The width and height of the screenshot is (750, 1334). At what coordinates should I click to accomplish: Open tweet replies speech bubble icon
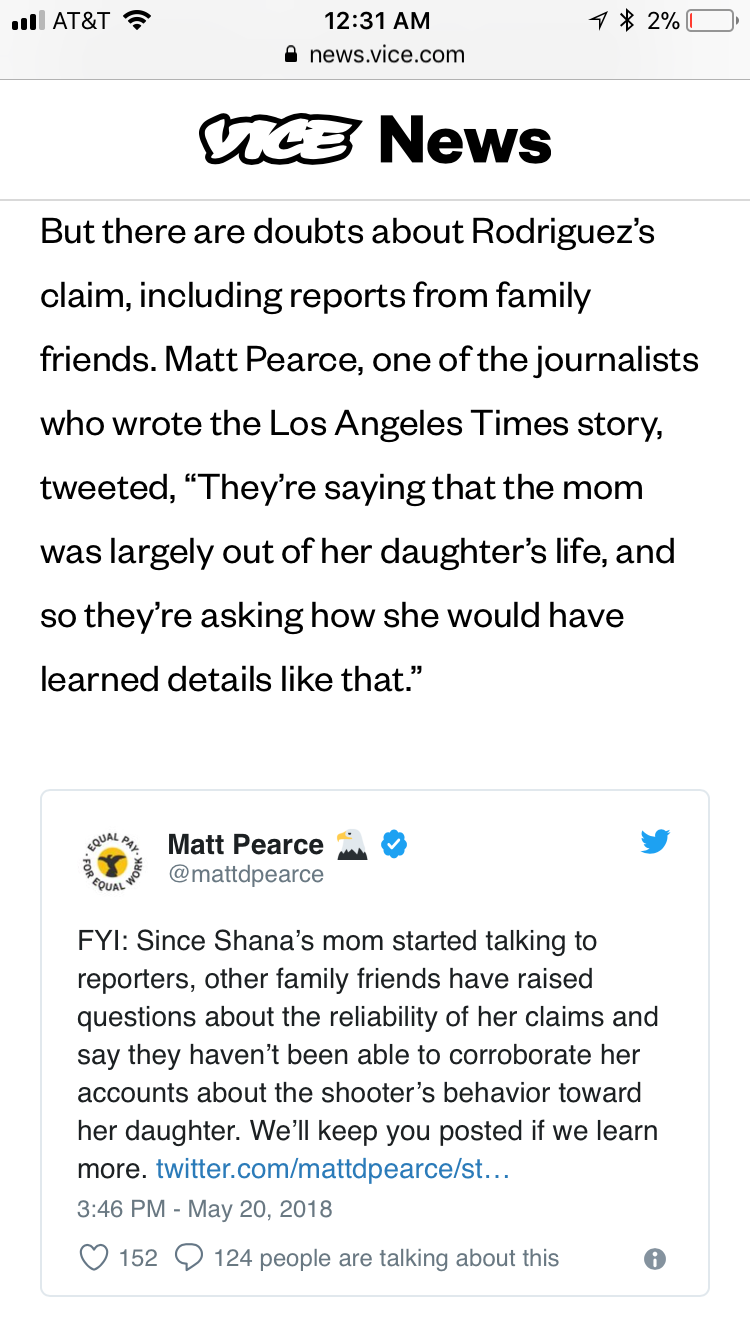189,1257
